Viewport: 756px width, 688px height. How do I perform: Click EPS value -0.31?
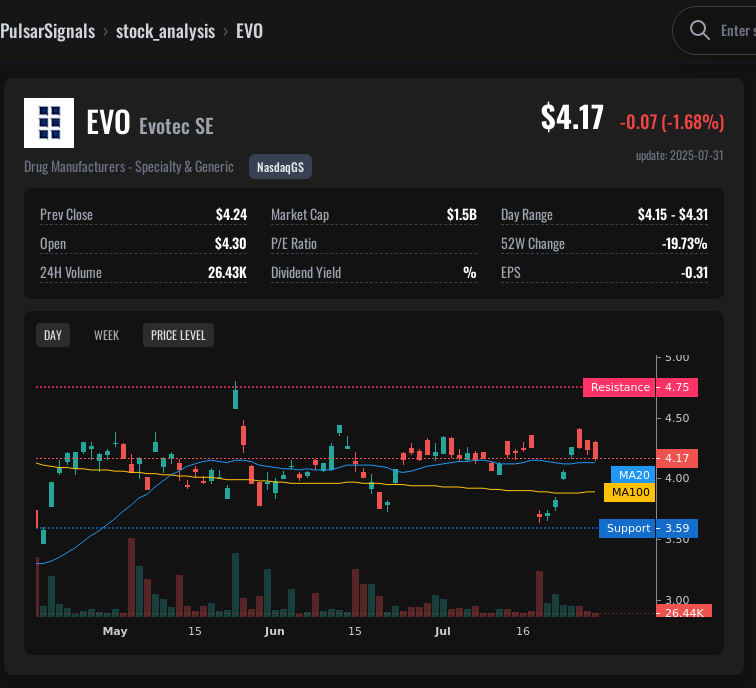(694, 272)
